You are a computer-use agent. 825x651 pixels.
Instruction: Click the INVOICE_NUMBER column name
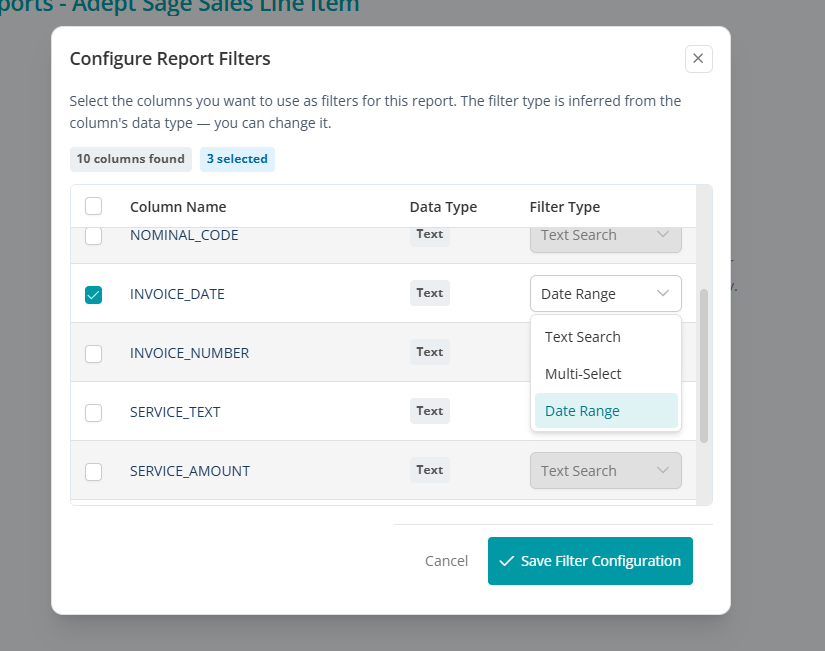pyautogui.click(x=189, y=353)
